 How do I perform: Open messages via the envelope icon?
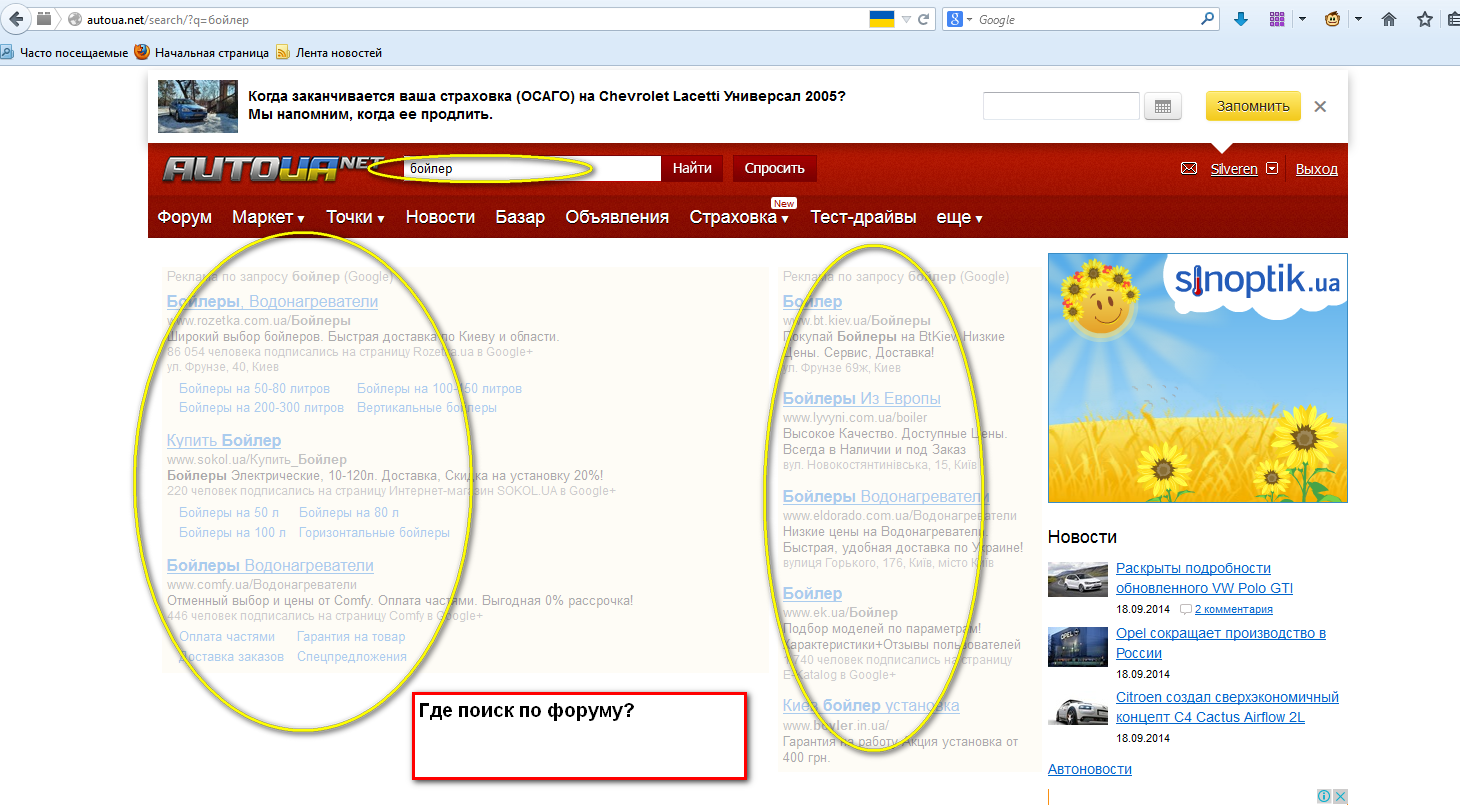[1189, 169]
